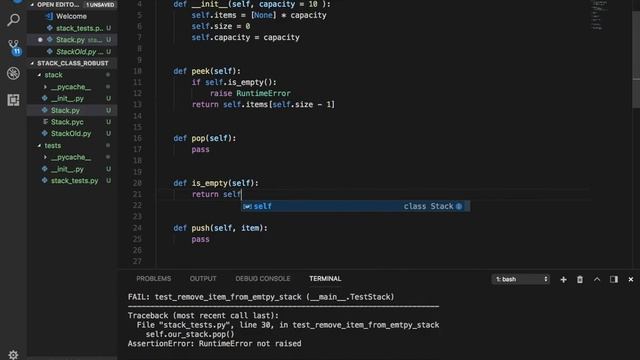640x360 pixels.
Task: Maximize panel with the up chevron
Action: [597, 280]
